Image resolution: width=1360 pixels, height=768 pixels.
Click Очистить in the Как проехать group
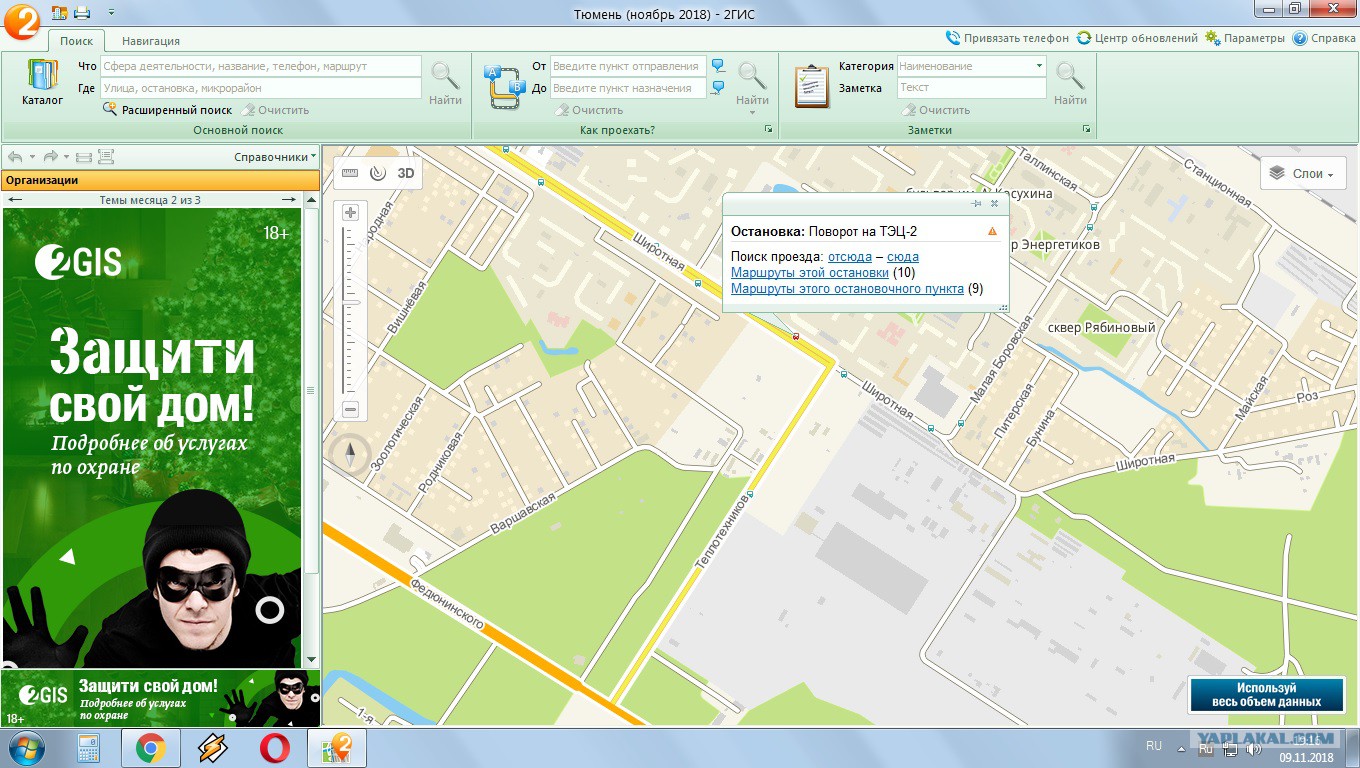(588, 110)
